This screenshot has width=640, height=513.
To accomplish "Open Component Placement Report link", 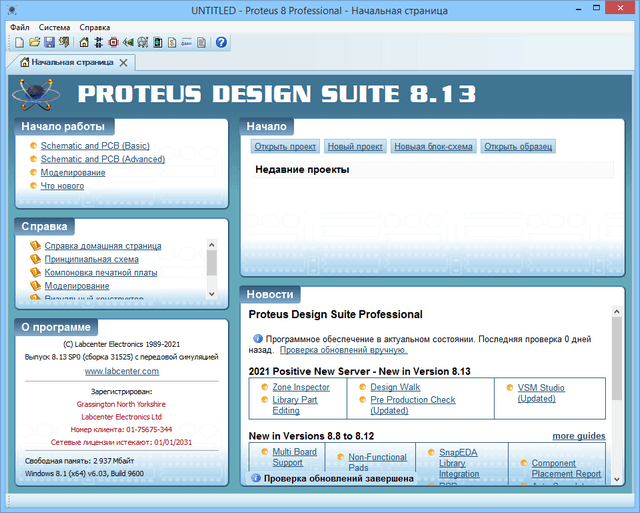I will [566, 469].
